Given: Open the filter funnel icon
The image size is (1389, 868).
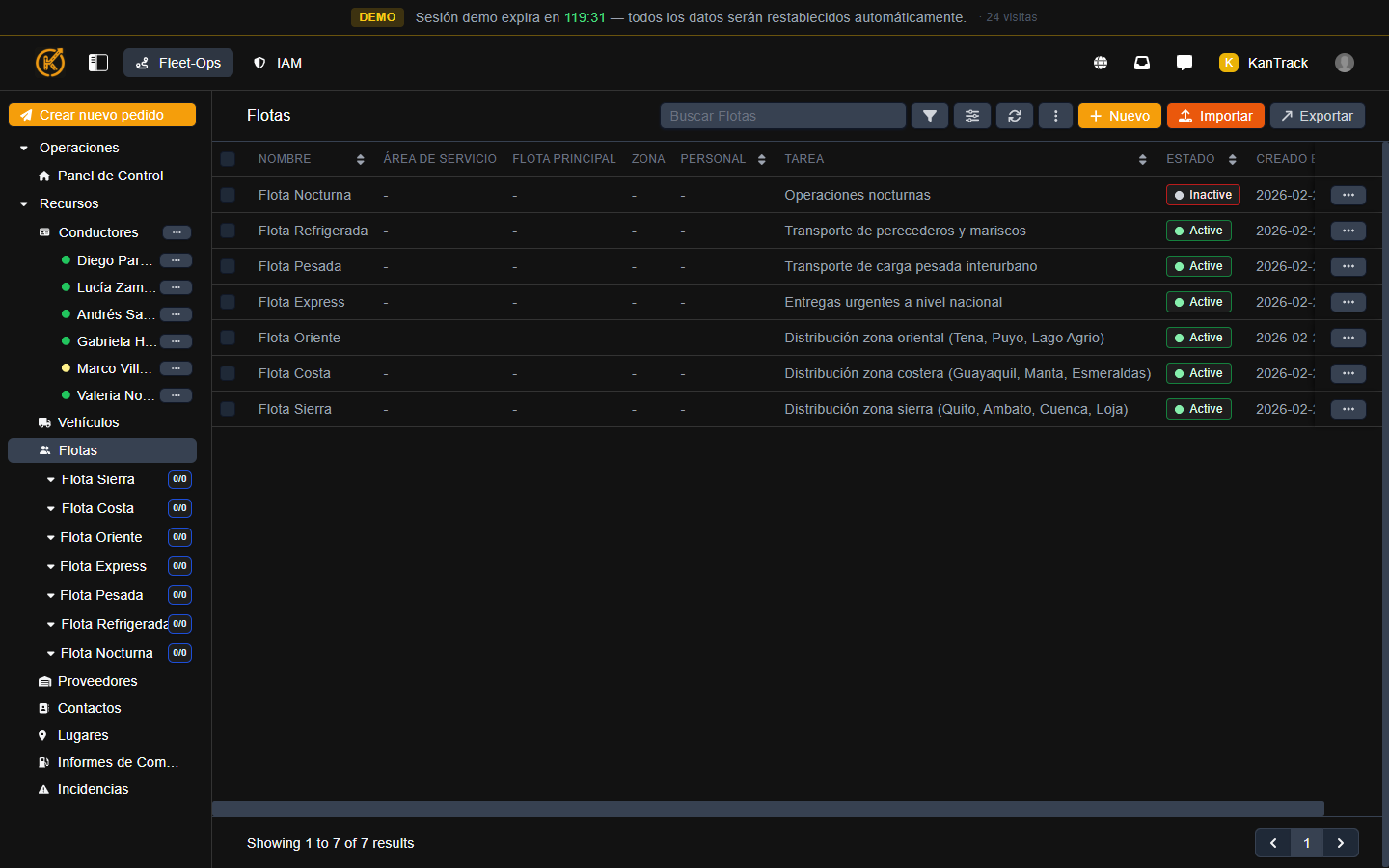Looking at the screenshot, I should click(929, 116).
